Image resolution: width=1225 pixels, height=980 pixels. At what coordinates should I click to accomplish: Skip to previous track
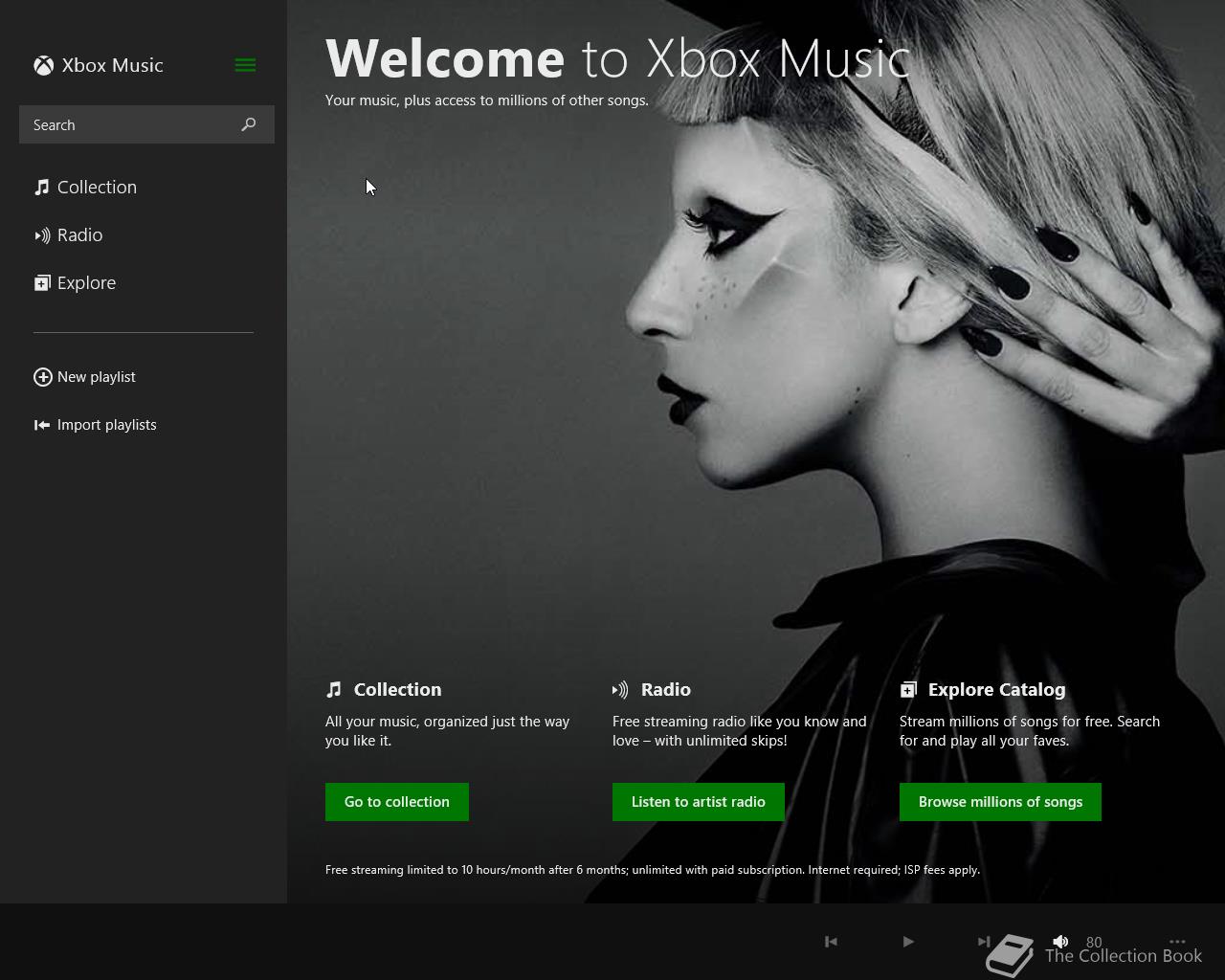(x=831, y=942)
